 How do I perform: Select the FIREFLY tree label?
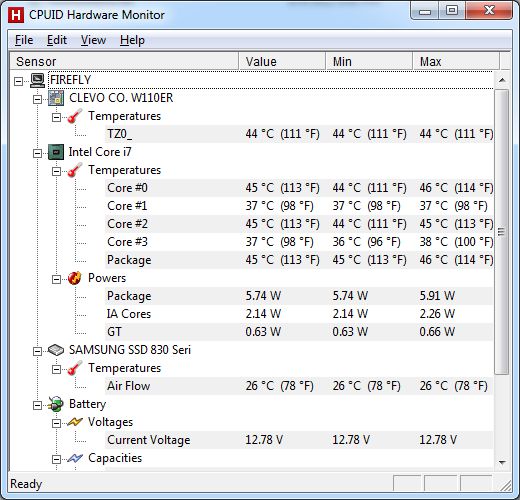(x=70, y=80)
